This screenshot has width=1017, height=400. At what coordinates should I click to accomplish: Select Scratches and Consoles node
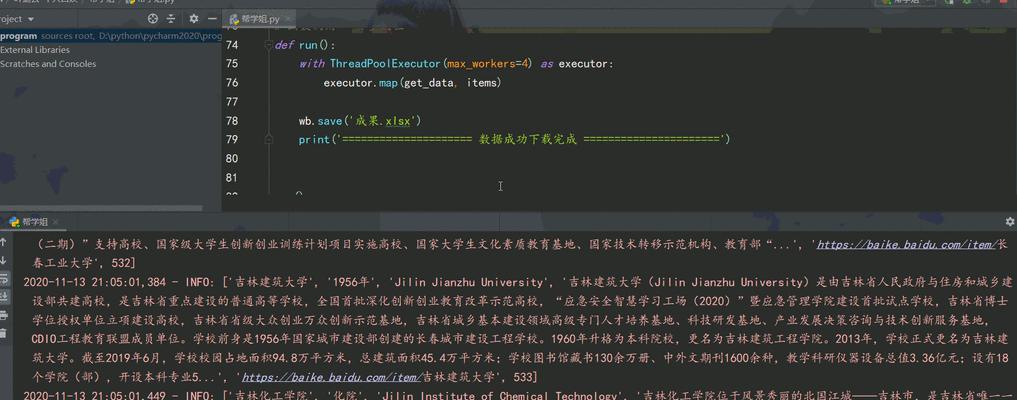click(x=48, y=64)
